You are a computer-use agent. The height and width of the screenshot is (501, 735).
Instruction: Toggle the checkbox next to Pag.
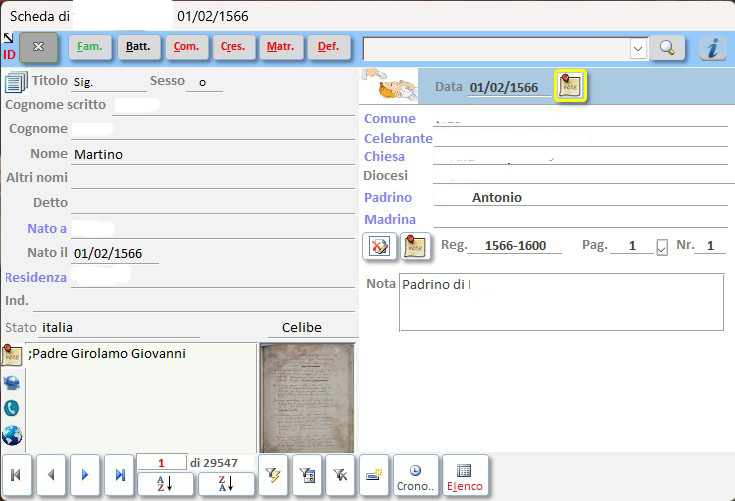pyautogui.click(x=662, y=247)
